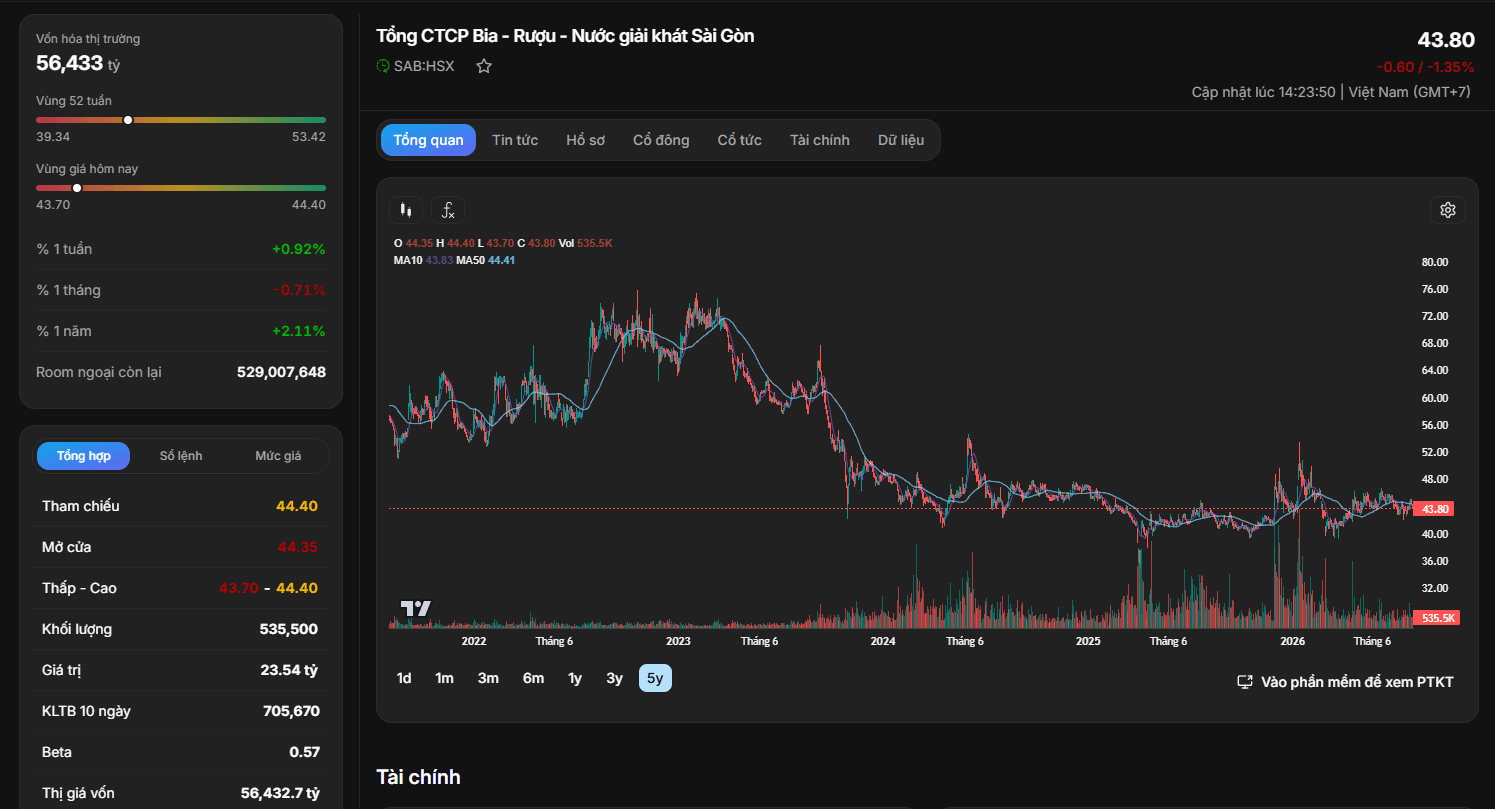Switch to the Dữ liệu tab

click(901, 140)
